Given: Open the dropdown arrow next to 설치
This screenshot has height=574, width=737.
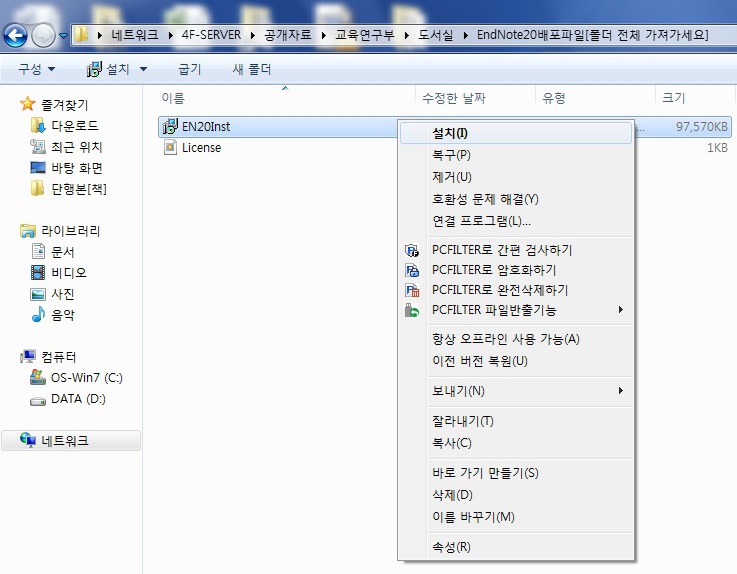Looking at the screenshot, I should coord(143,69).
